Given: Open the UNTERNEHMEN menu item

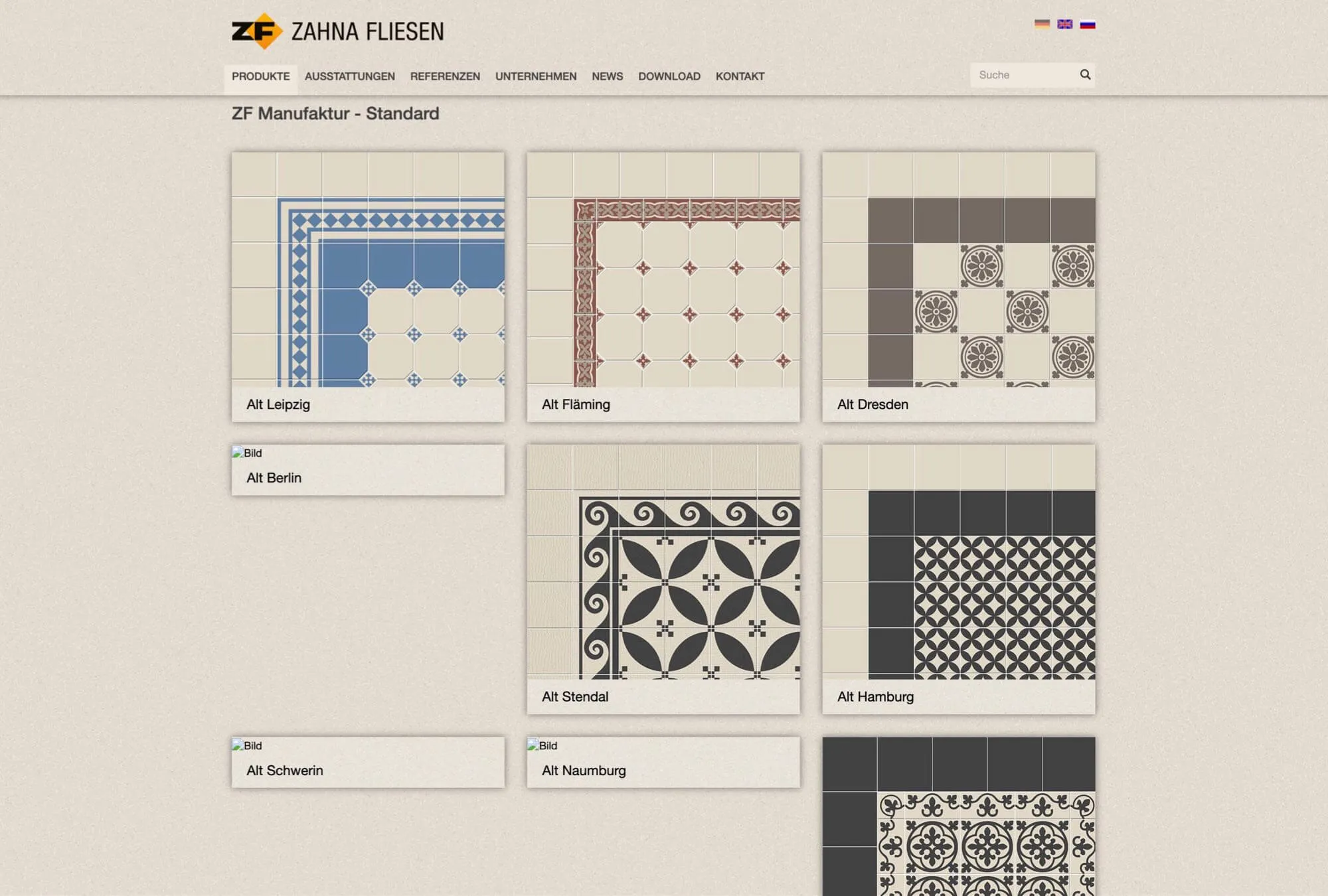Looking at the screenshot, I should pyautogui.click(x=536, y=76).
